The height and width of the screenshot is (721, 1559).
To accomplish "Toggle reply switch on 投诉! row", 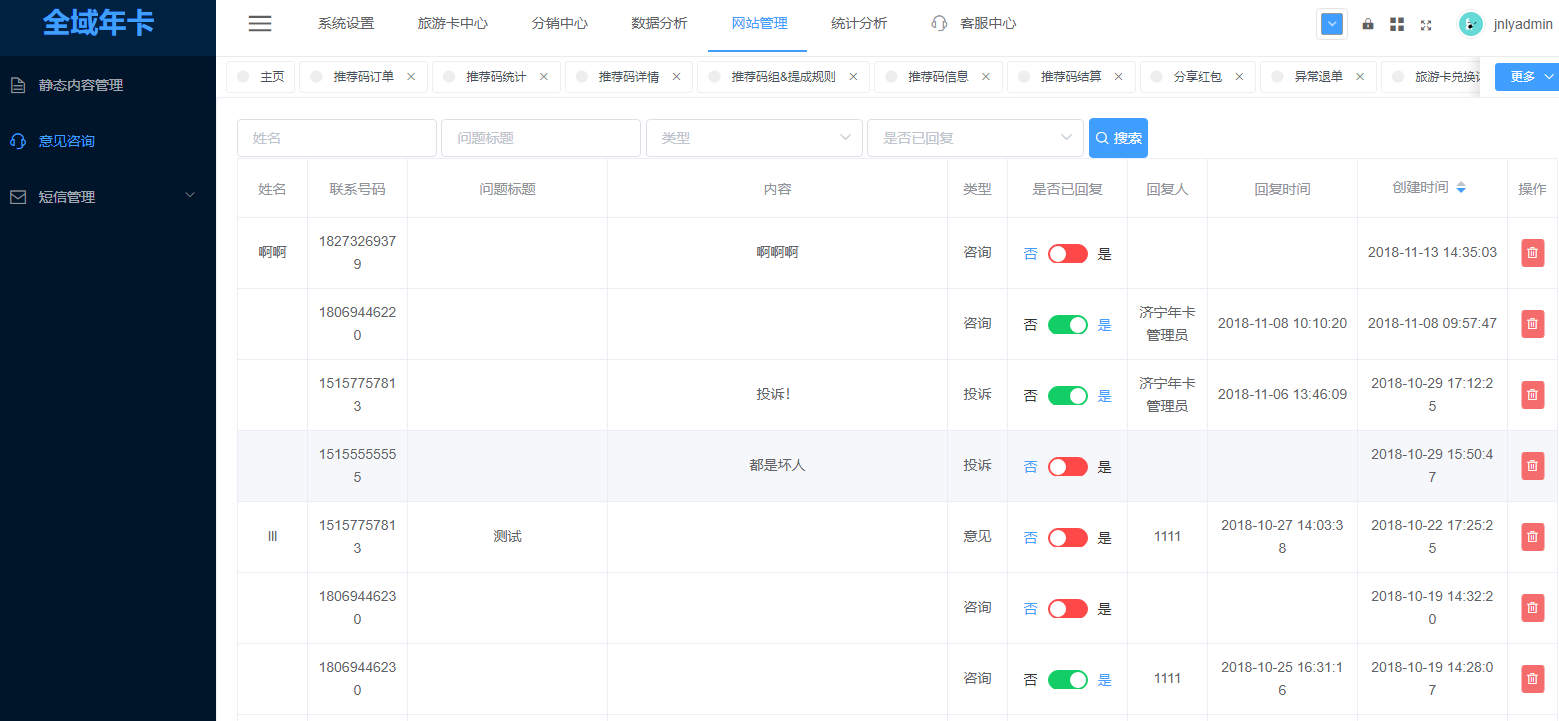I will pyautogui.click(x=1067, y=396).
